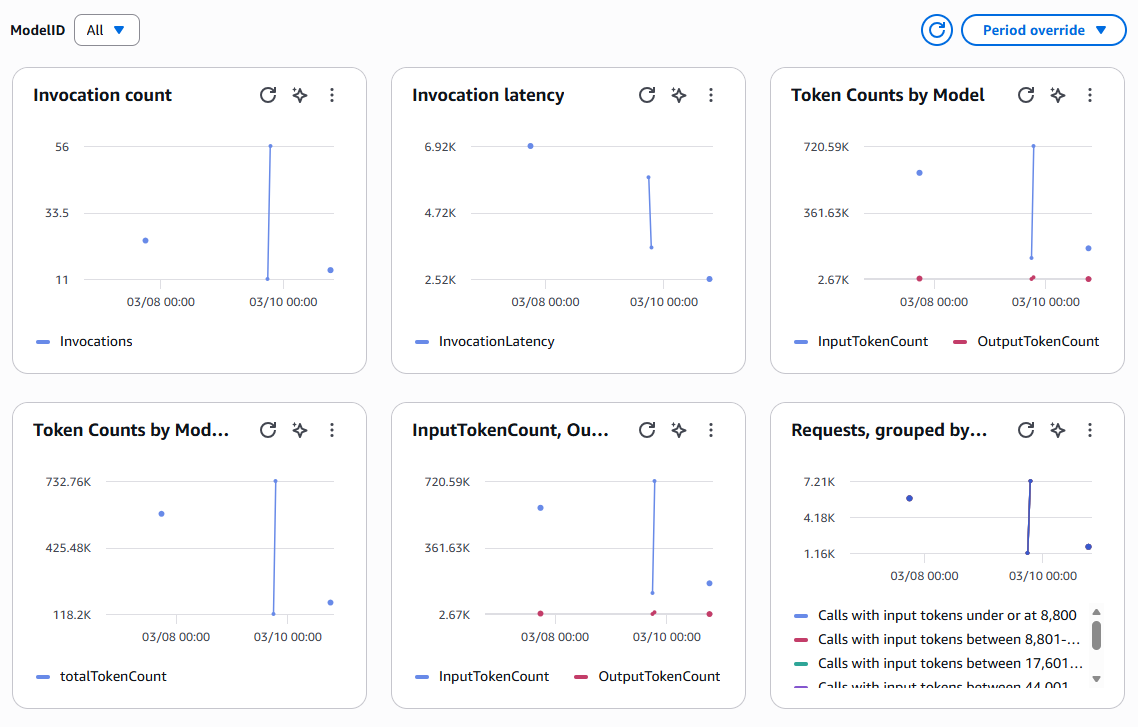This screenshot has height=727, width=1138.
Task: Open the ellipsis menu on Token Counts by Model
Action: (x=1090, y=95)
